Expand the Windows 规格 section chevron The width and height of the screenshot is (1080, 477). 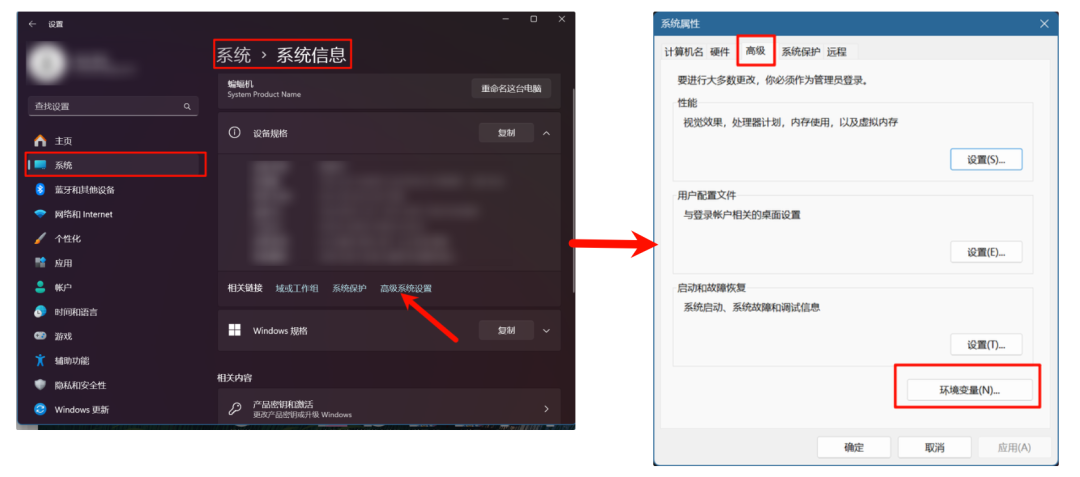tap(546, 330)
